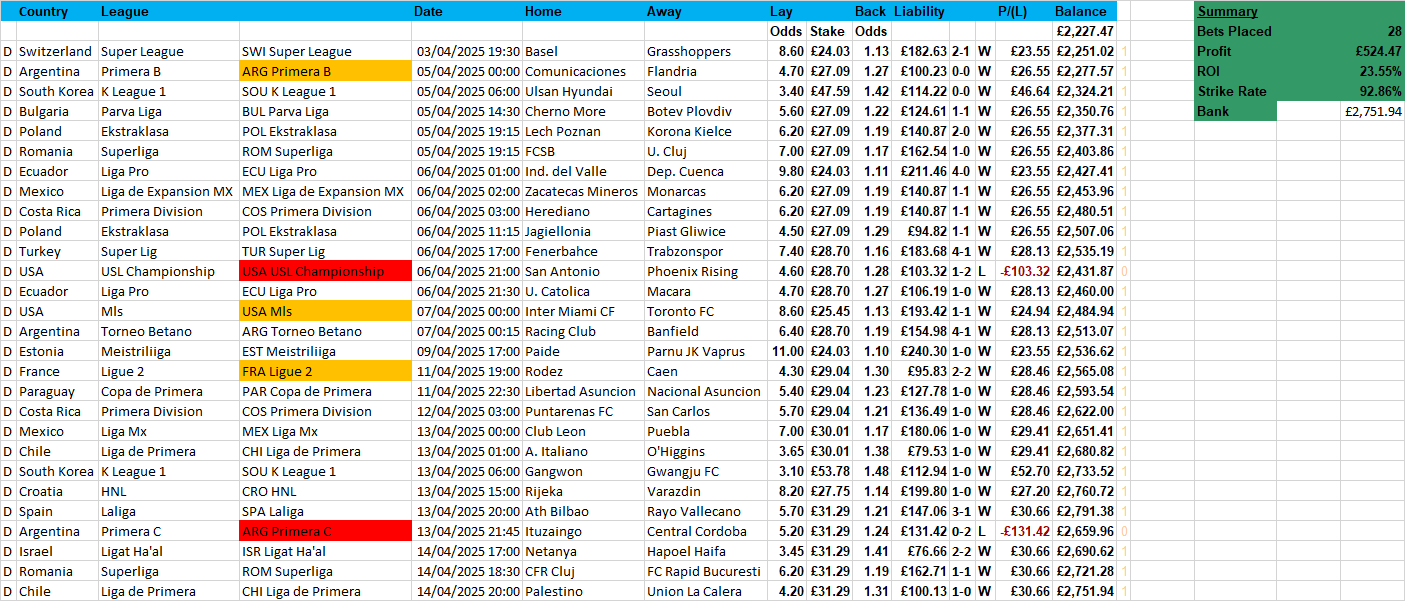The width and height of the screenshot is (1405, 601).
Task: Click the Balance header cell
Action: coord(1081,11)
